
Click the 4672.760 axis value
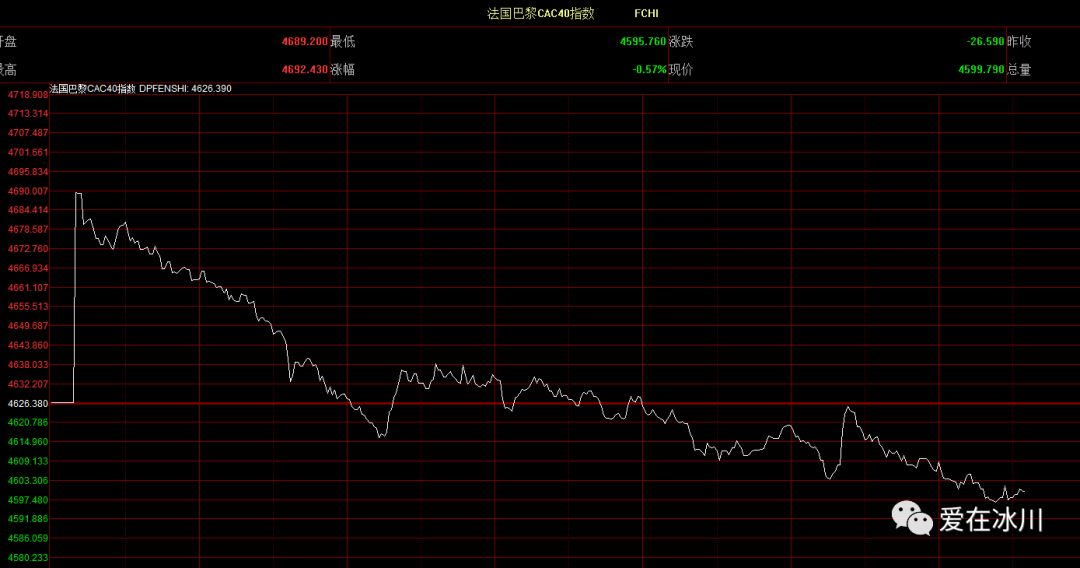point(28,249)
